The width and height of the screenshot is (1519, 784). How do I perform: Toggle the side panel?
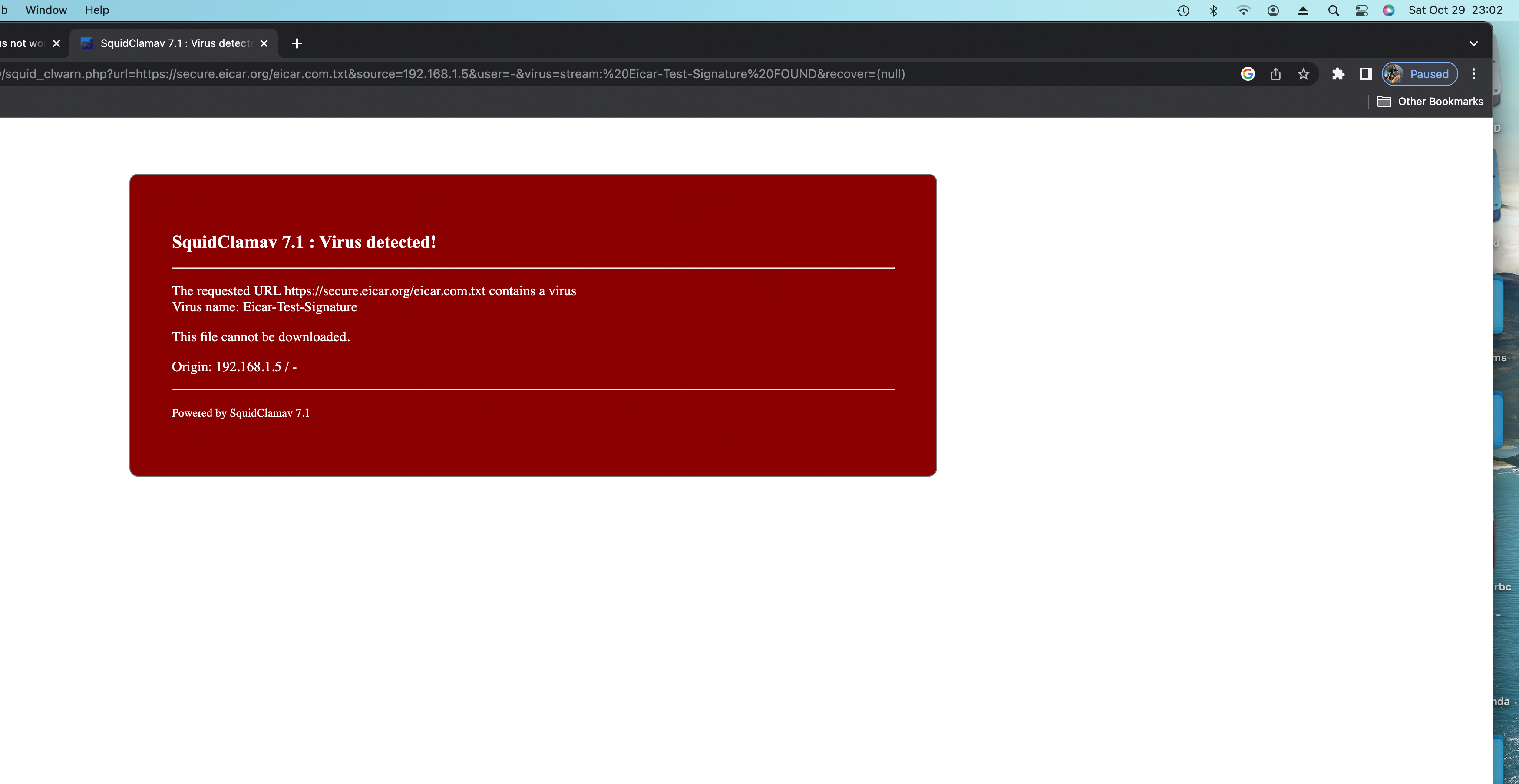pos(1366,74)
